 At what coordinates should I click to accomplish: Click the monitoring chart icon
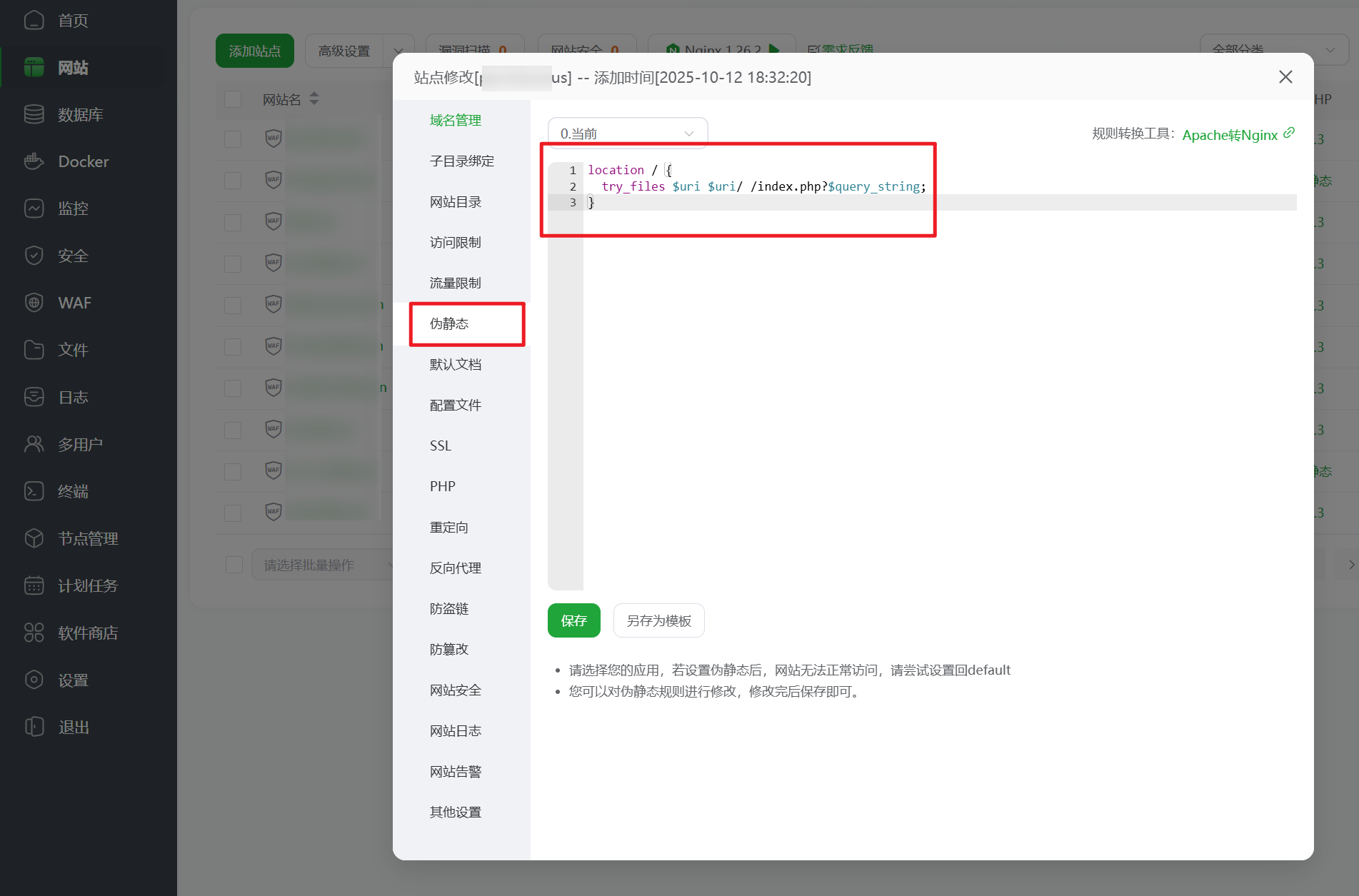pos(34,208)
